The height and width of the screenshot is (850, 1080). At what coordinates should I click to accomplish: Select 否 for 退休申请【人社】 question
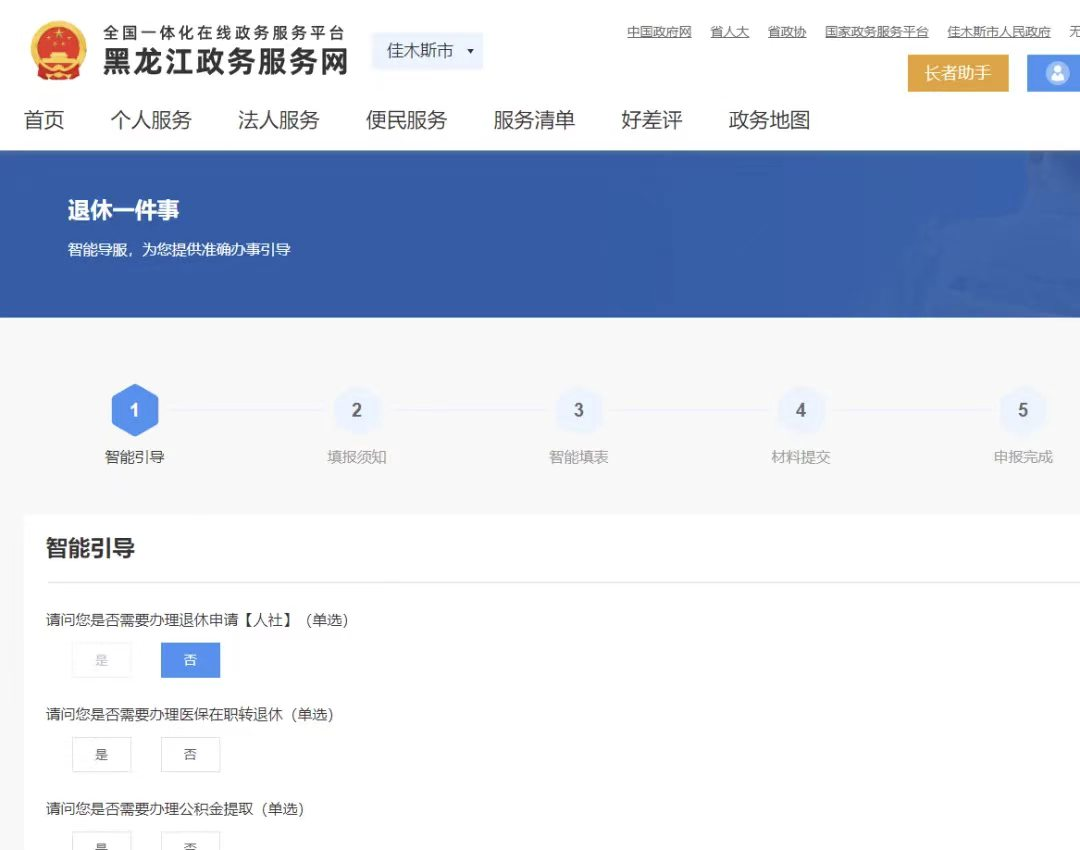(190, 660)
